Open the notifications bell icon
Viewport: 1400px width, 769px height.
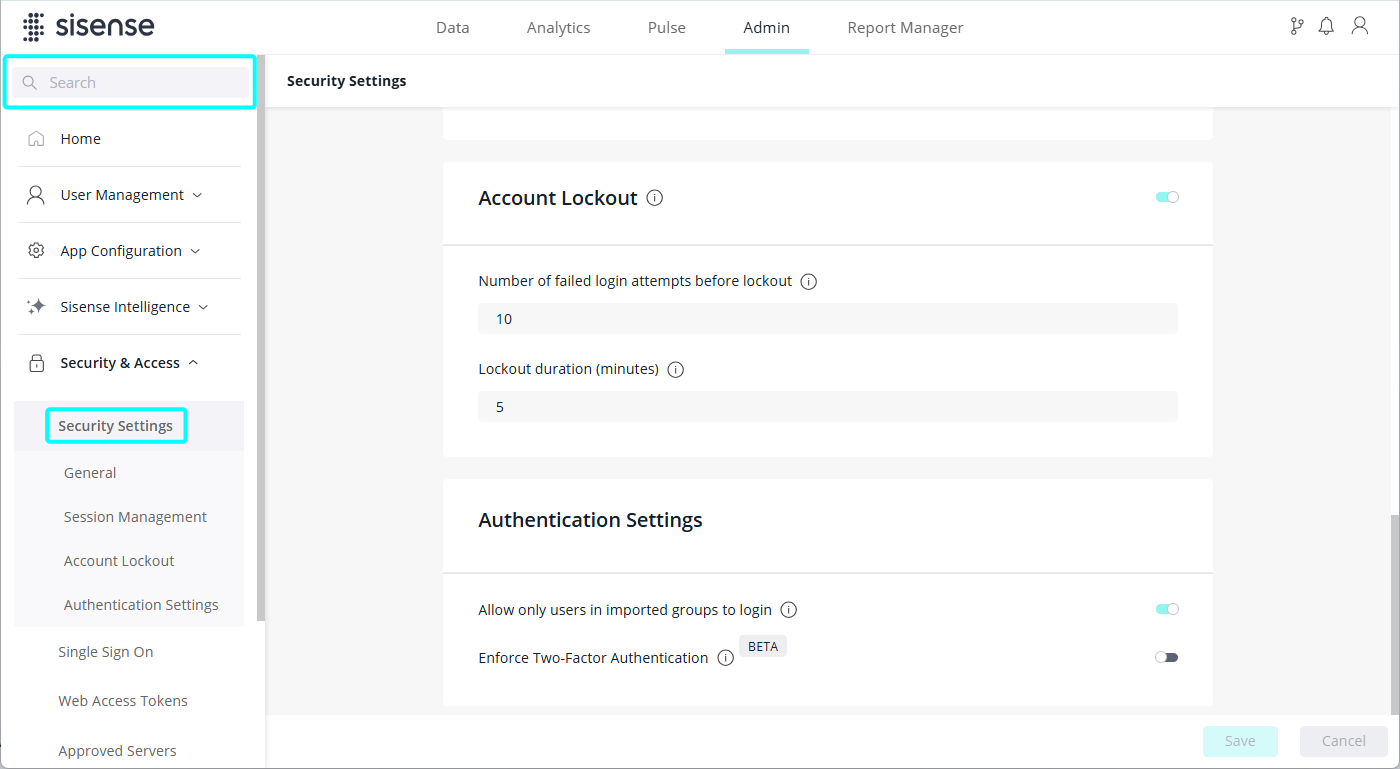[x=1326, y=27]
